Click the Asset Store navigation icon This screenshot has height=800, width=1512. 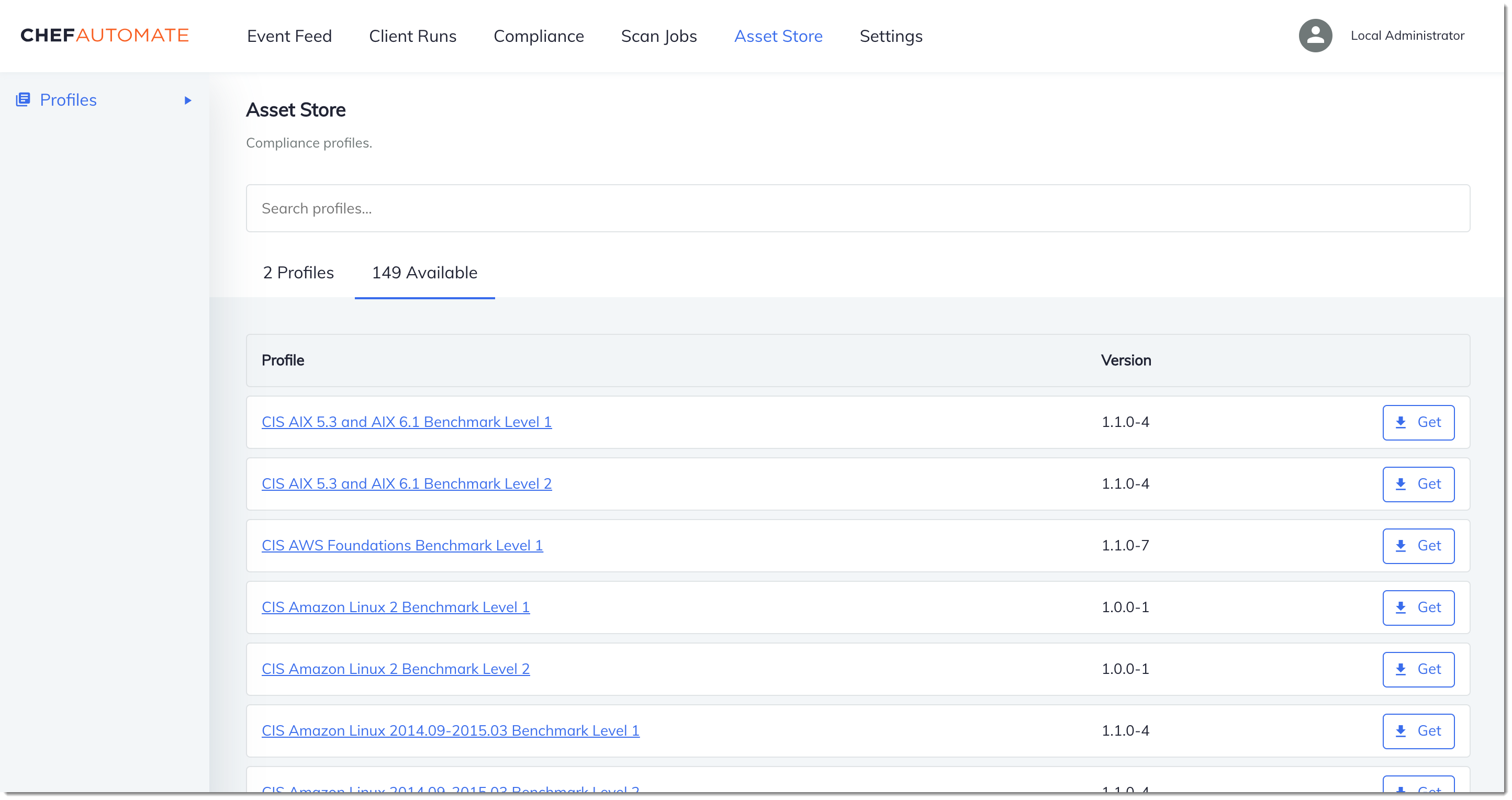(x=779, y=35)
